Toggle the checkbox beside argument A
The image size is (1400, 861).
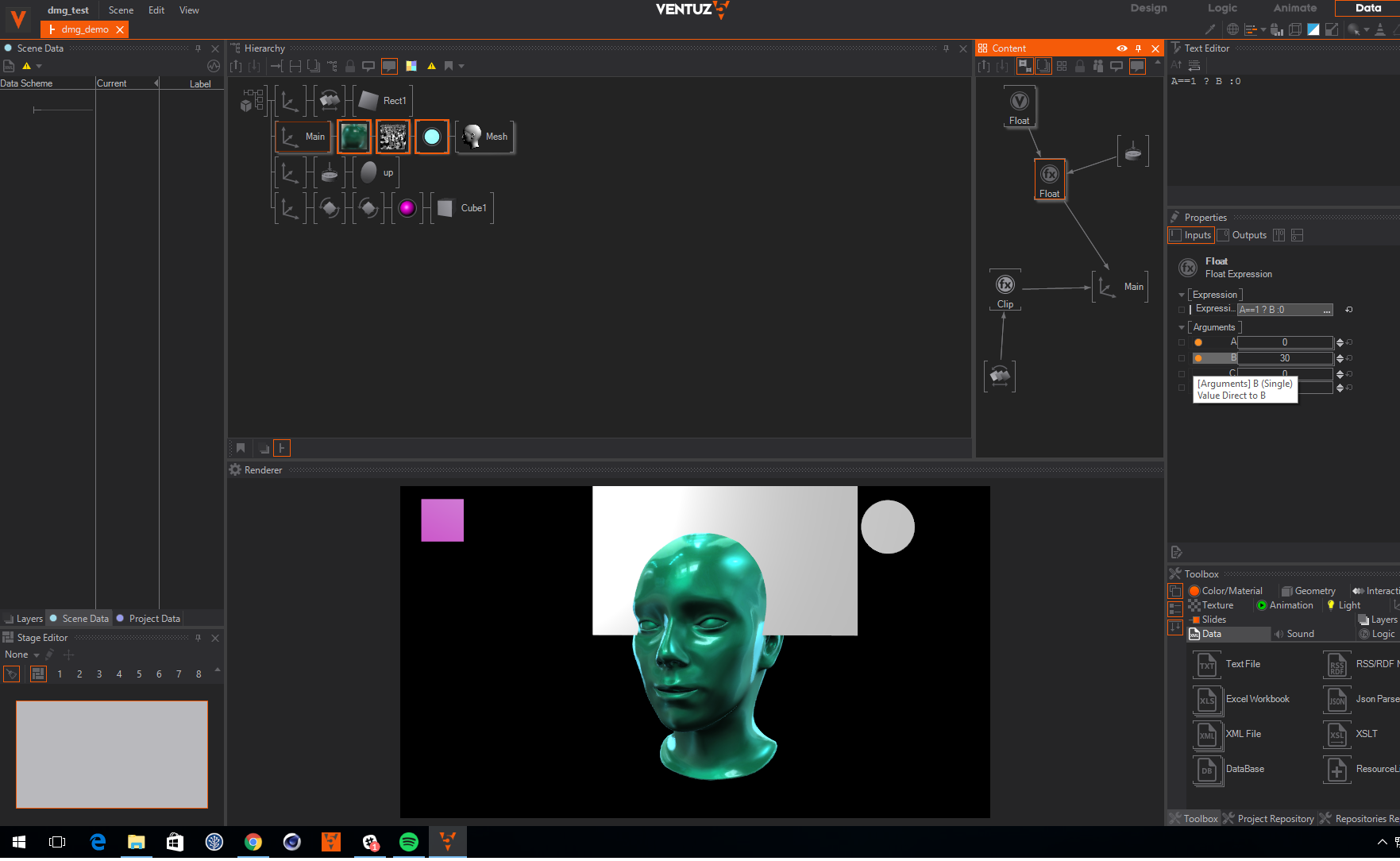[1182, 342]
